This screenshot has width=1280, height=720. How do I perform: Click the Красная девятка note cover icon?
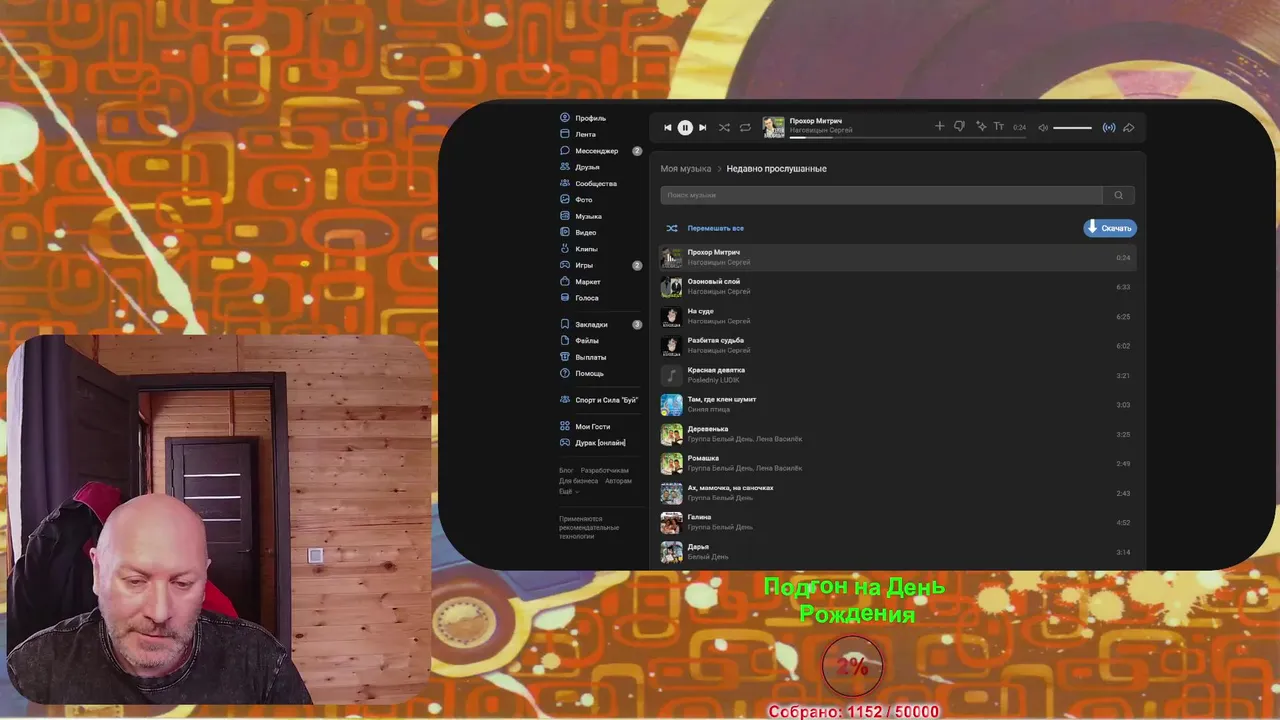672,376
